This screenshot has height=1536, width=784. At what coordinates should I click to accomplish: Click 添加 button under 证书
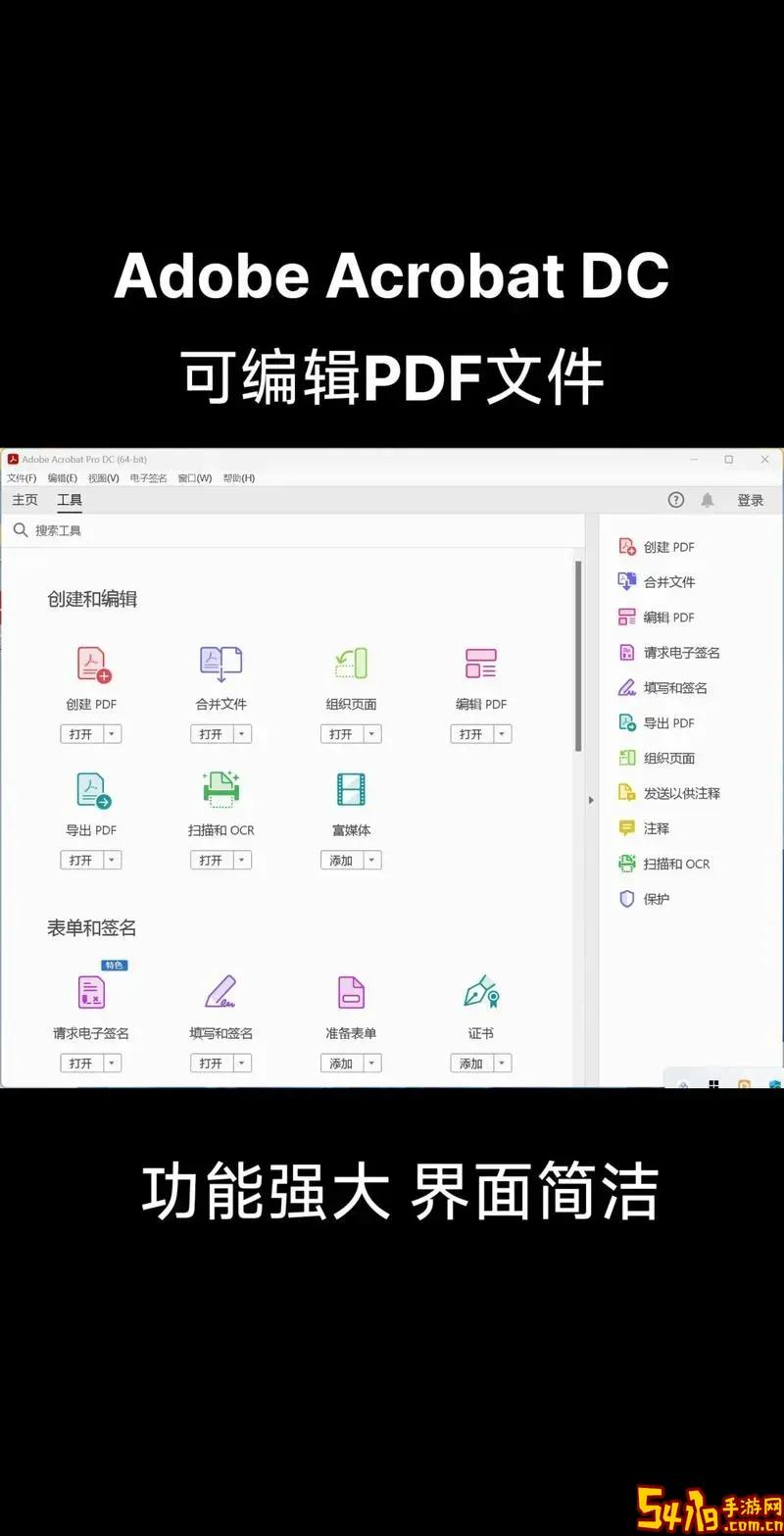(472, 1064)
